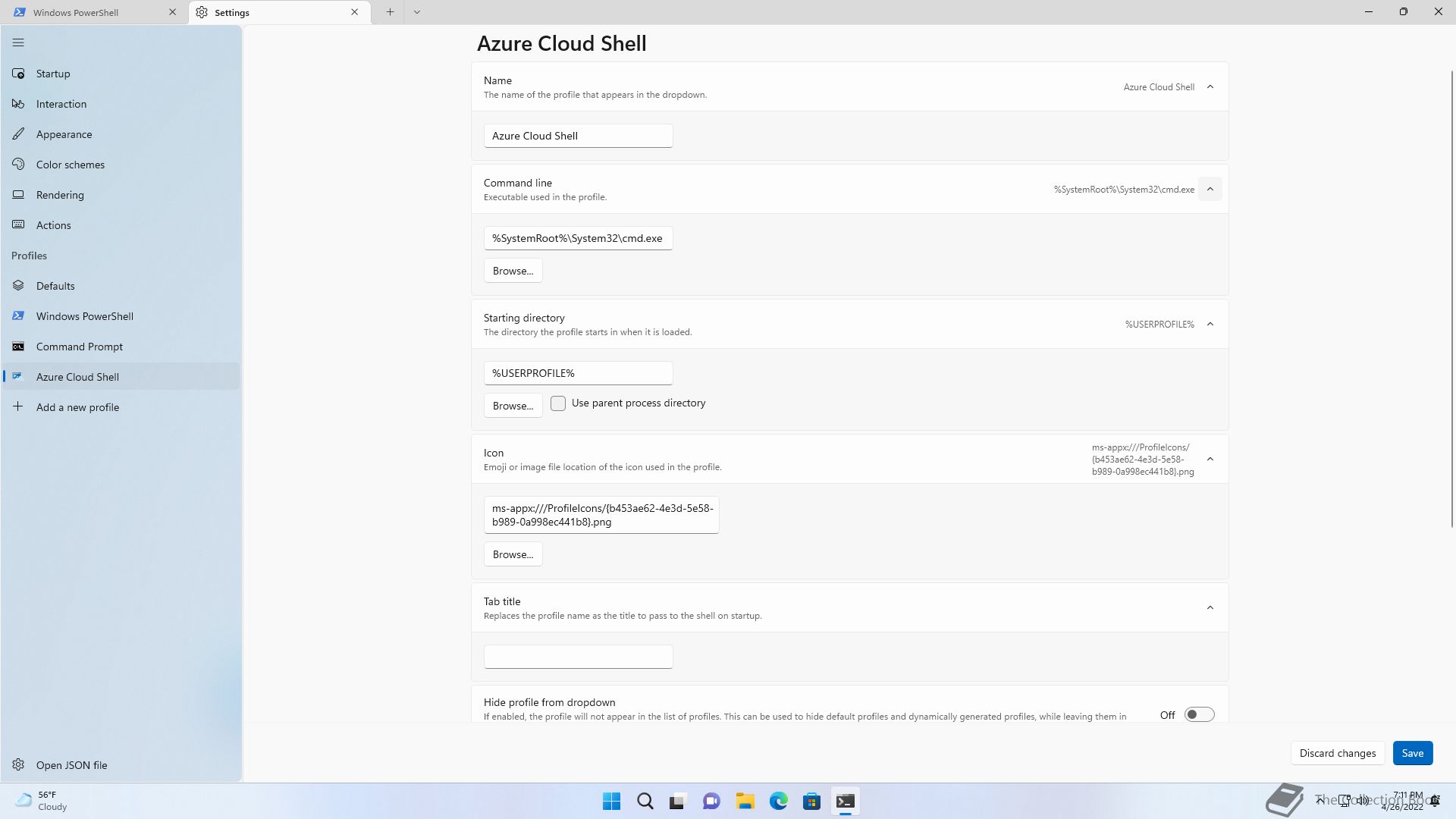The image size is (1456, 819).
Task: Open File Explorer from taskbar
Action: point(745,802)
